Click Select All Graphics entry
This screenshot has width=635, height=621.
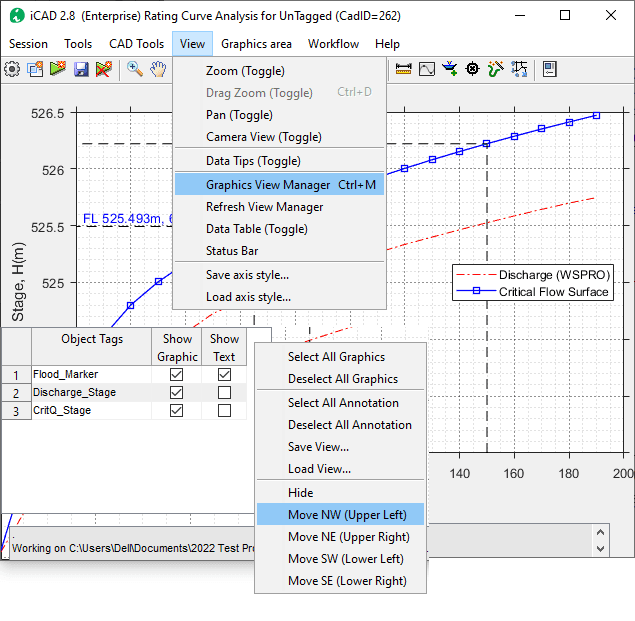[x=336, y=357]
